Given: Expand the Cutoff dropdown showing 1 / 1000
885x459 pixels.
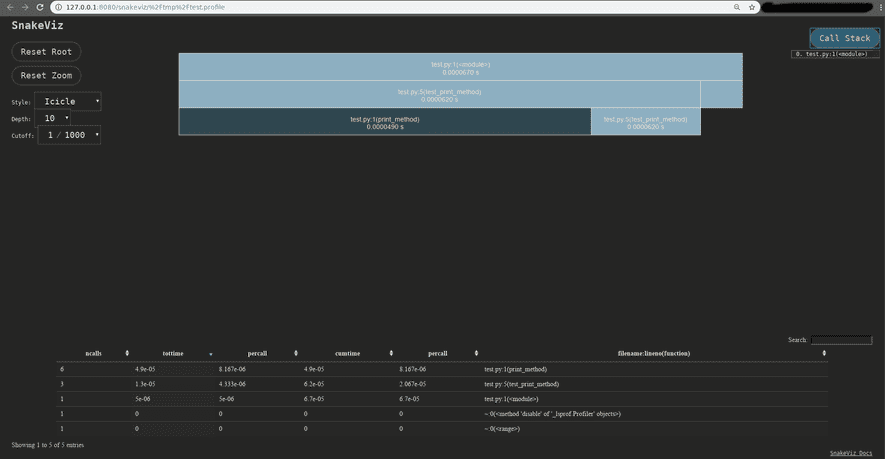Looking at the screenshot, I should [69, 135].
